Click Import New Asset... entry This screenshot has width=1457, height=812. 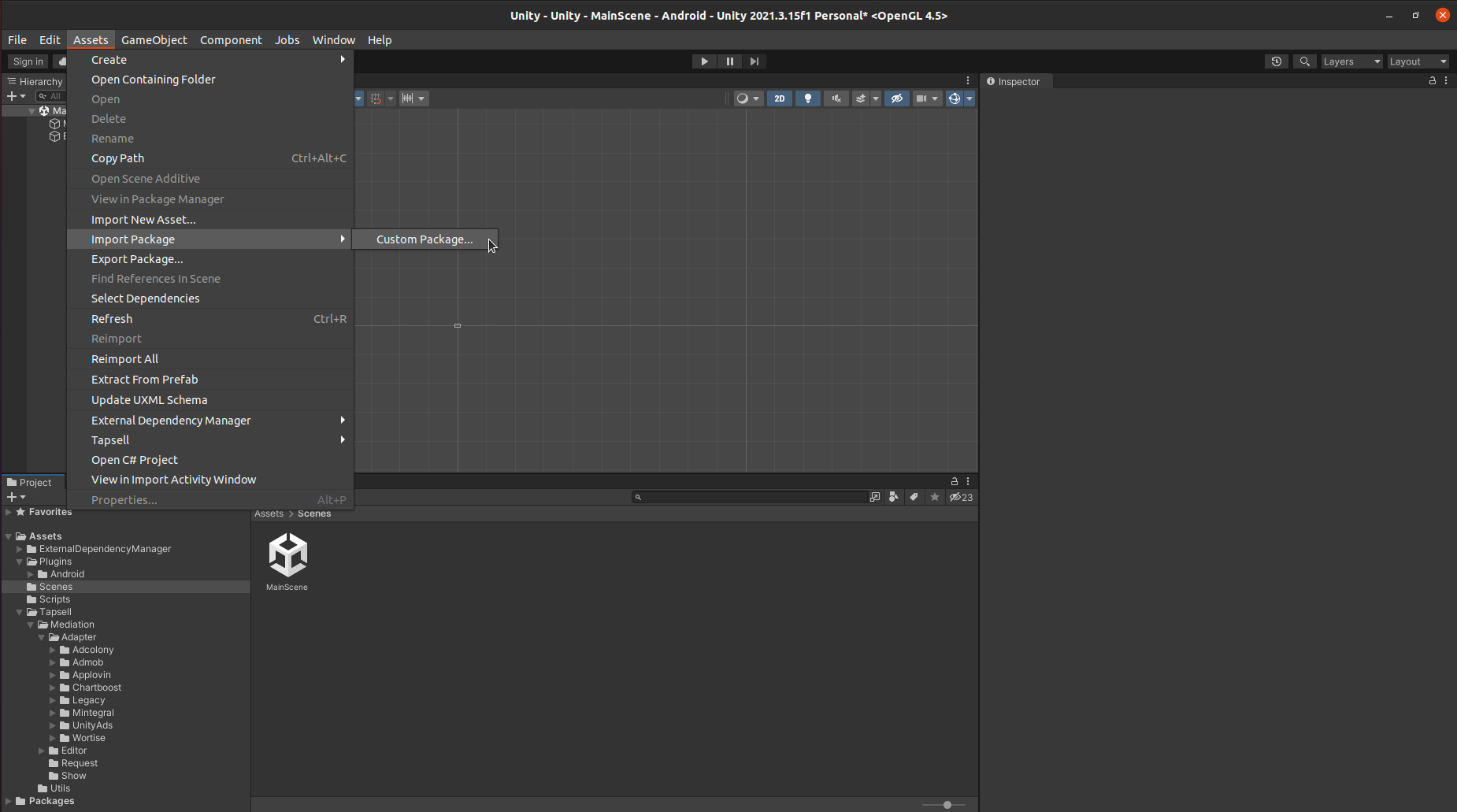click(x=210, y=220)
